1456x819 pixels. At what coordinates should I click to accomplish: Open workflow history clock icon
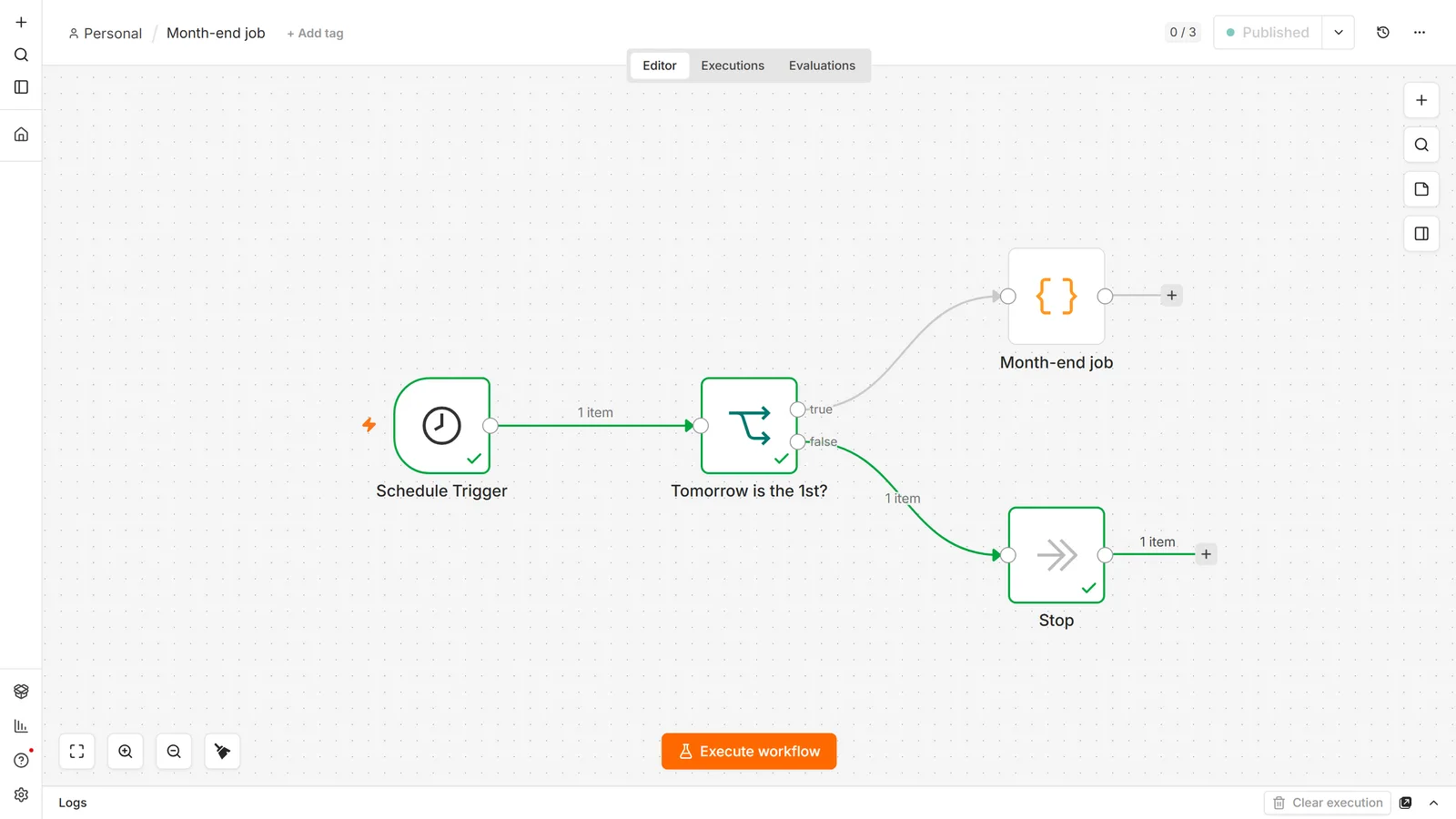coord(1383,33)
